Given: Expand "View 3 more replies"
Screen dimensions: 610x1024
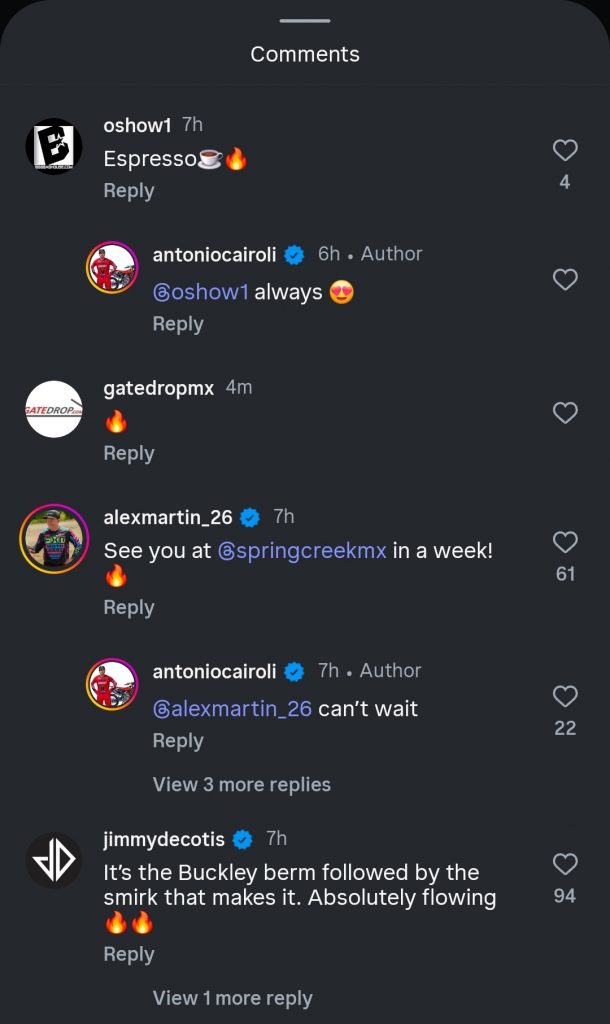Looking at the screenshot, I should (x=241, y=785).
